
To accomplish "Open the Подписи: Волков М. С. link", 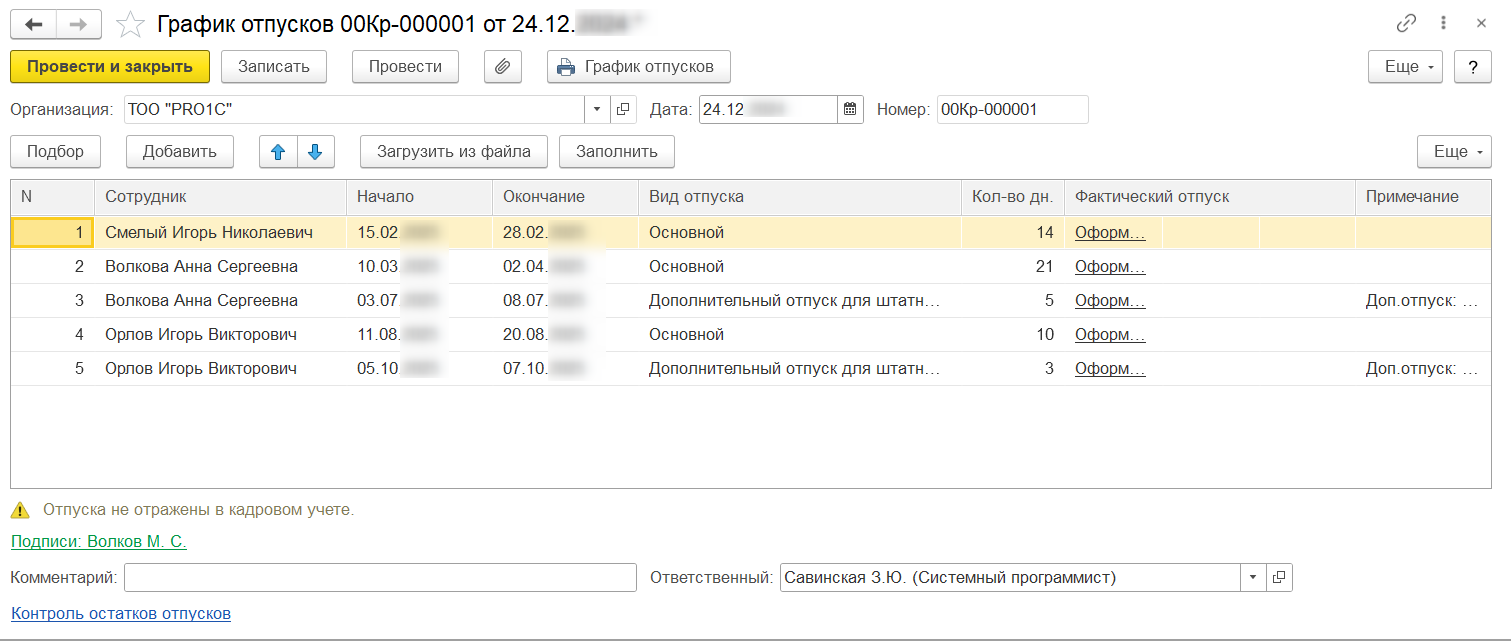I will [x=98, y=542].
